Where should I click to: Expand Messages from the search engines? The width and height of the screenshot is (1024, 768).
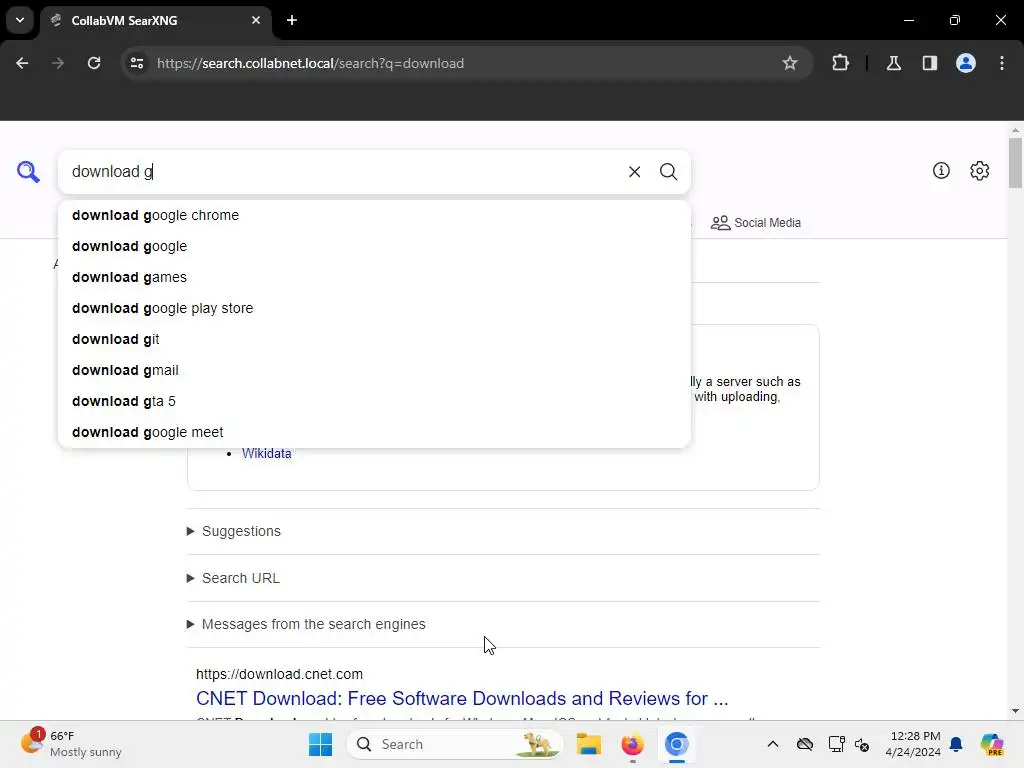tap(306, 624)
